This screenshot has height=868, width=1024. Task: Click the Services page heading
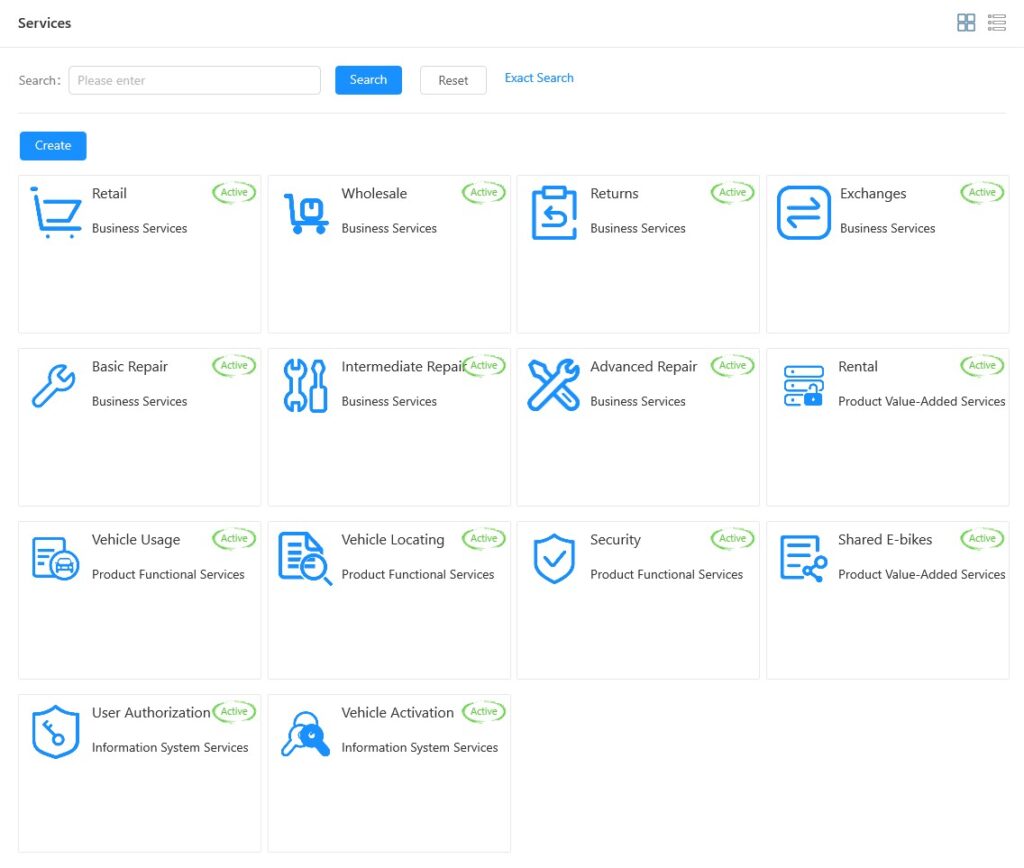click(x=44, y=23)
